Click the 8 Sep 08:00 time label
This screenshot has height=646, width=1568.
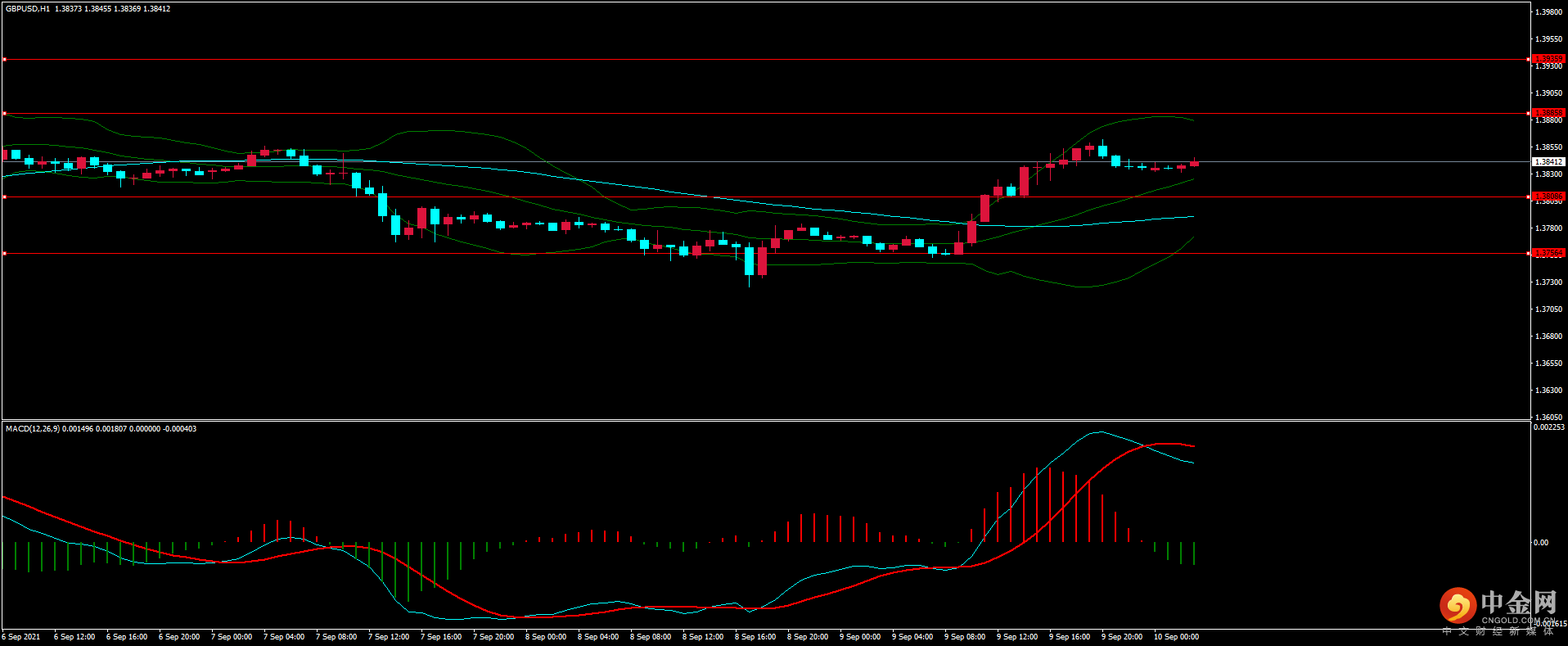tap(651, 637)
